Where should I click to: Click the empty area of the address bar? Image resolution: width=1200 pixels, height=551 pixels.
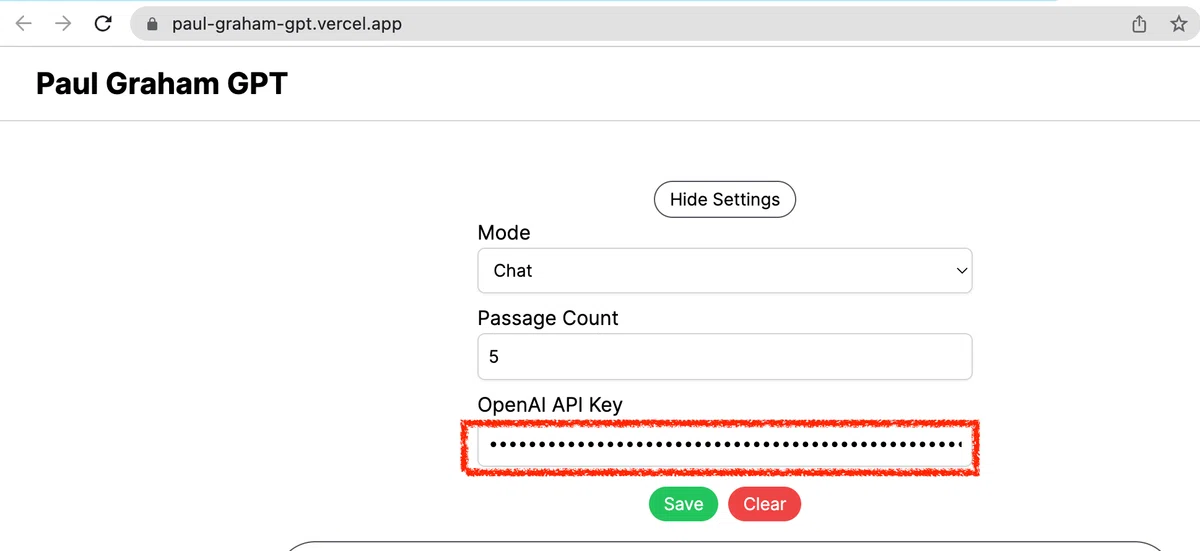point(760,24)
